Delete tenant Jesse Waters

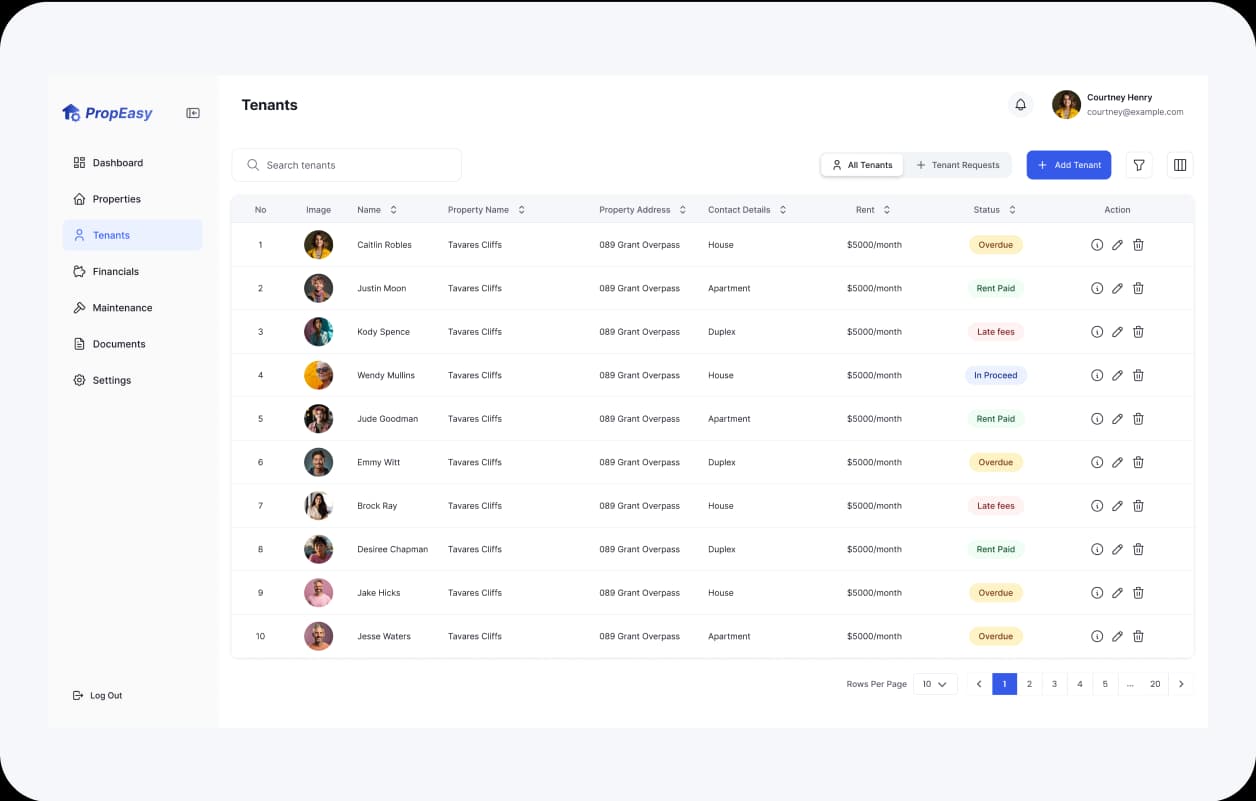[1138, 636]
